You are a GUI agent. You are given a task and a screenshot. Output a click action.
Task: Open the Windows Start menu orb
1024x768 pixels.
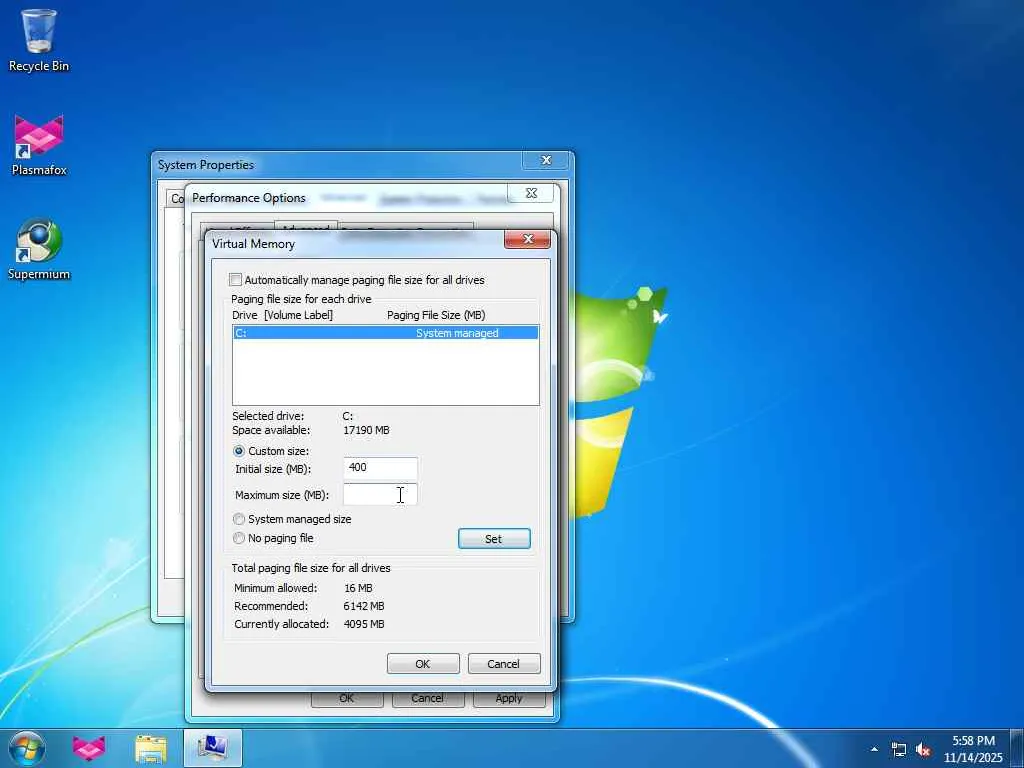(x=27, y=748)
